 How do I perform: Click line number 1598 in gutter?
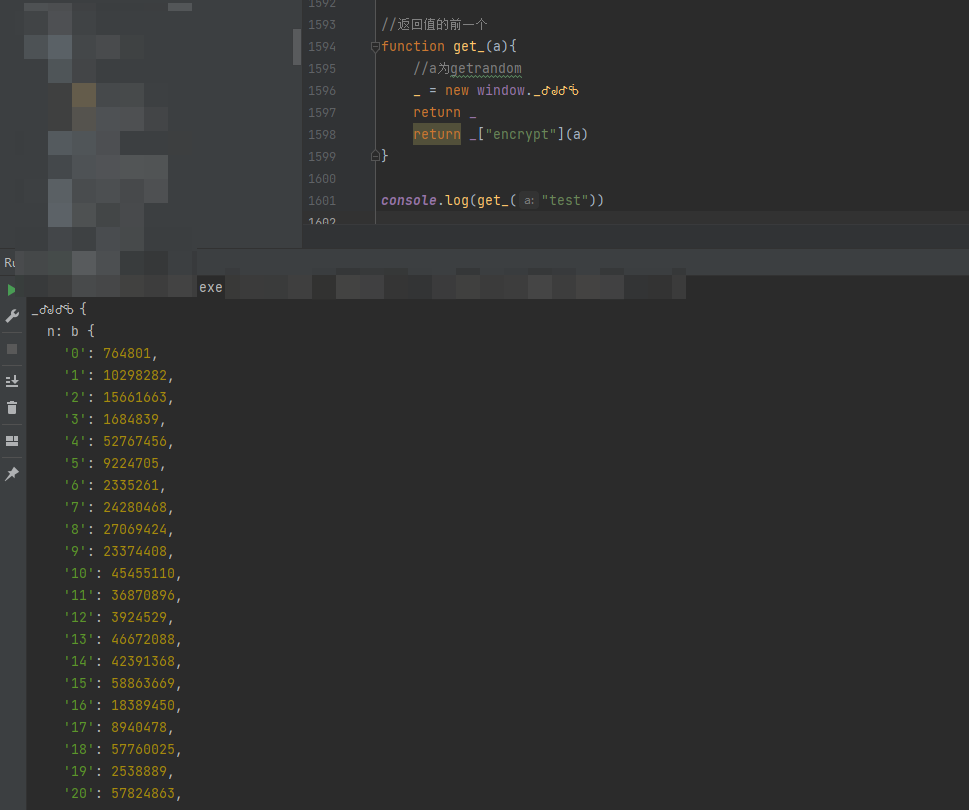pyautogui.click(x=322, y=135)
